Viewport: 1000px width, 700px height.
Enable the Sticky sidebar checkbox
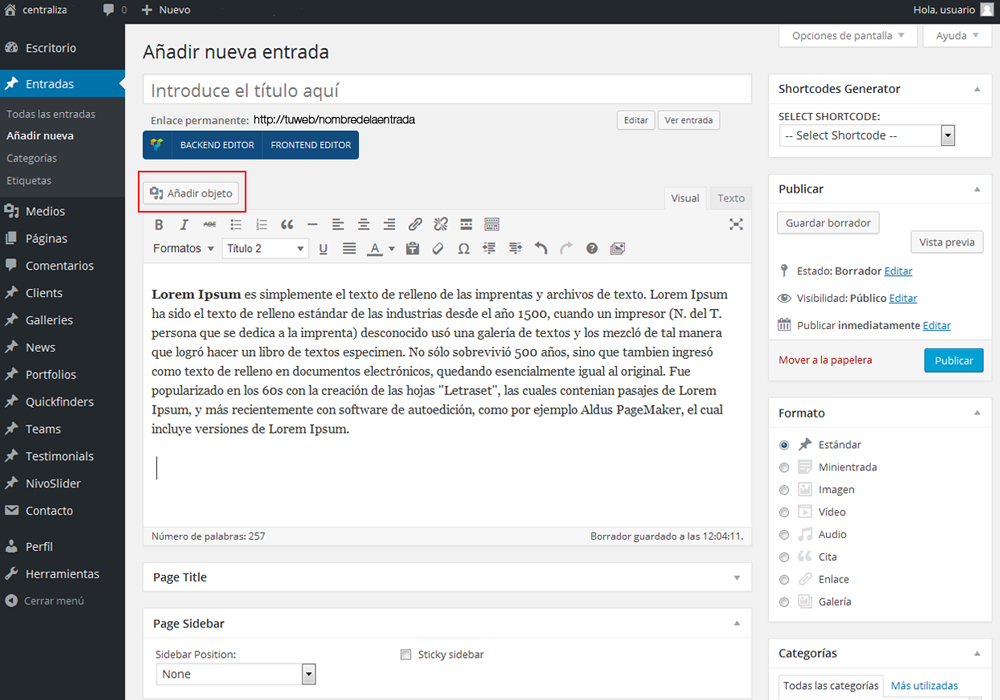click(x=406, y=655)
